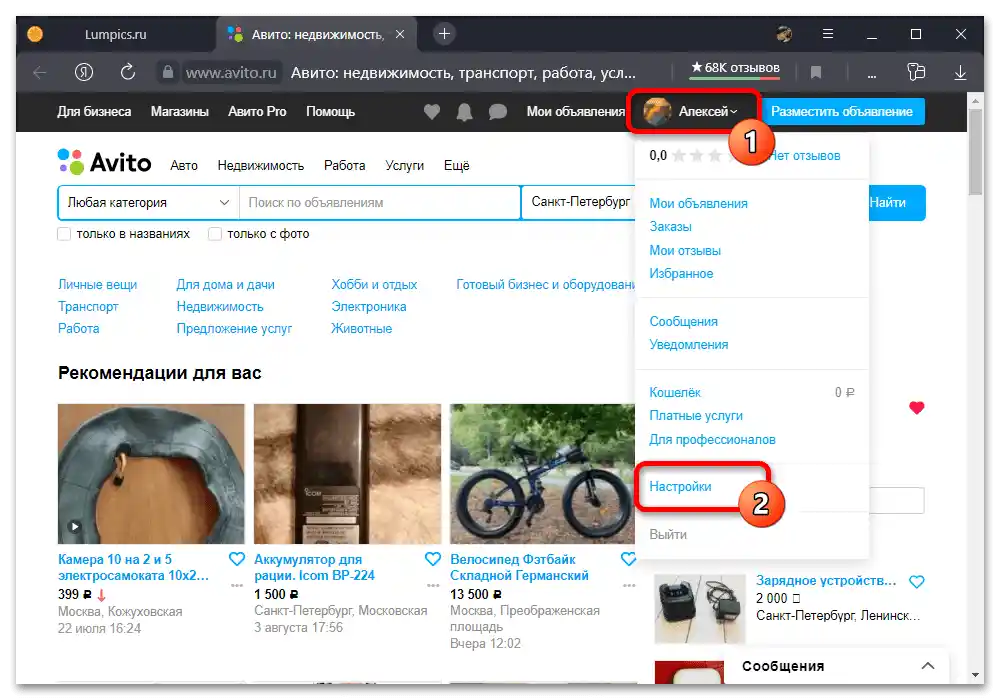This screenshot has width=1000, height=700.
Task: Open the browser hamburger menu
Action: (828, 34)
